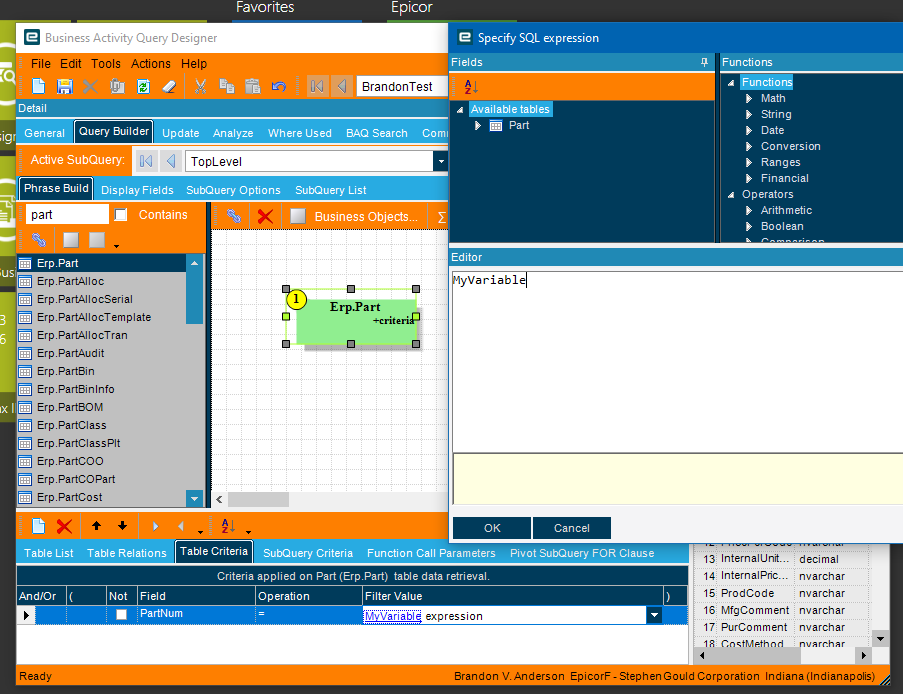Open the SubQuery Criteria tab

(x=308, y=553)
